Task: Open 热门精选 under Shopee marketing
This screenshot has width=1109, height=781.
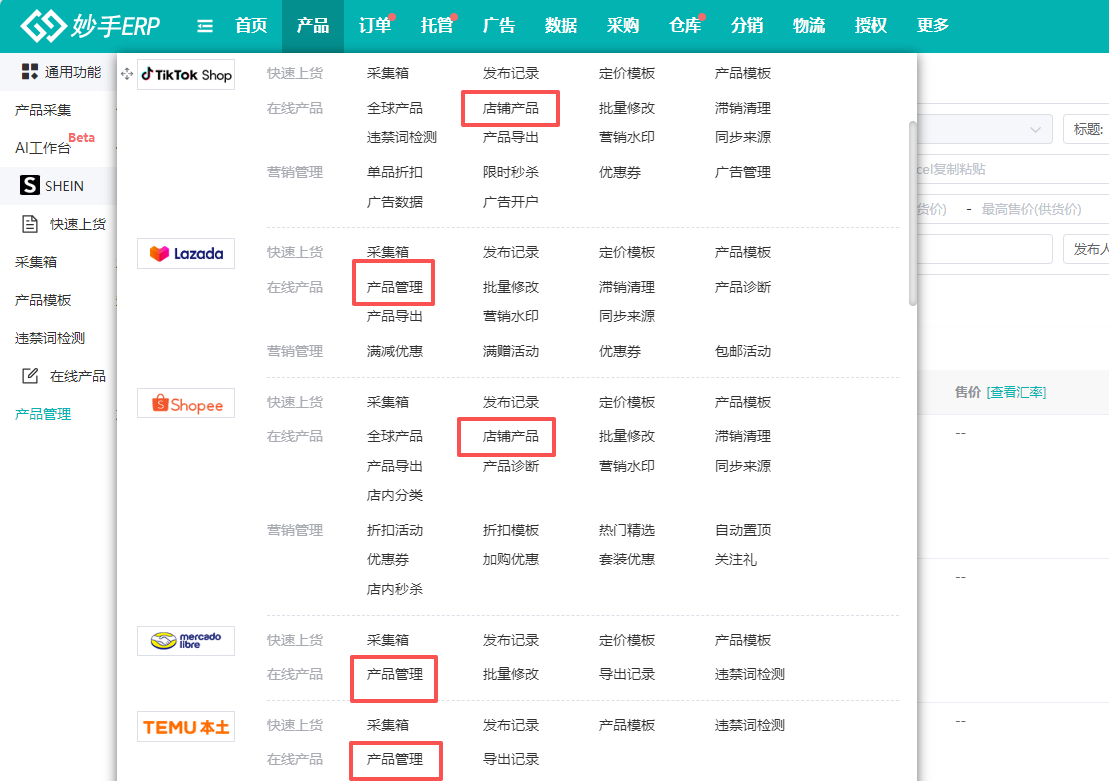Action: [627, 530]
